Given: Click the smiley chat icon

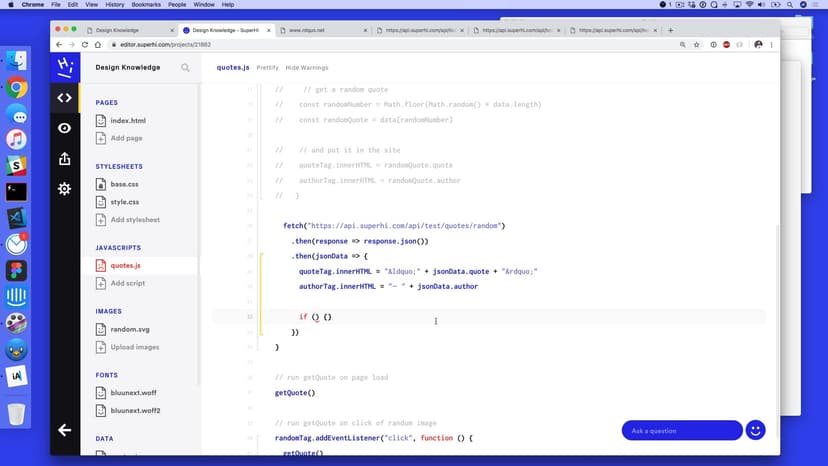Looking at the screenshot, I should [756, 430].
